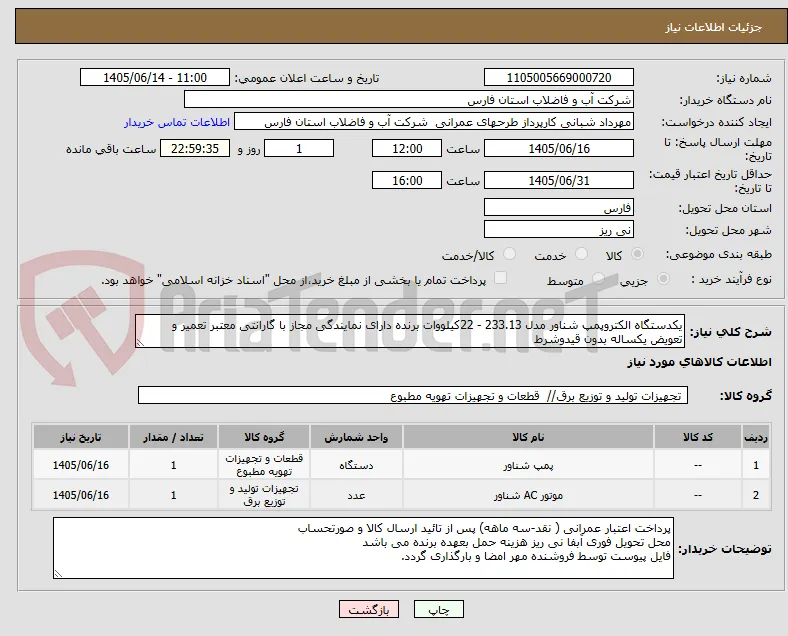Click the remaining days field showing 1
This screenshot has height=636, width=788.
click(x=299, y=148)
